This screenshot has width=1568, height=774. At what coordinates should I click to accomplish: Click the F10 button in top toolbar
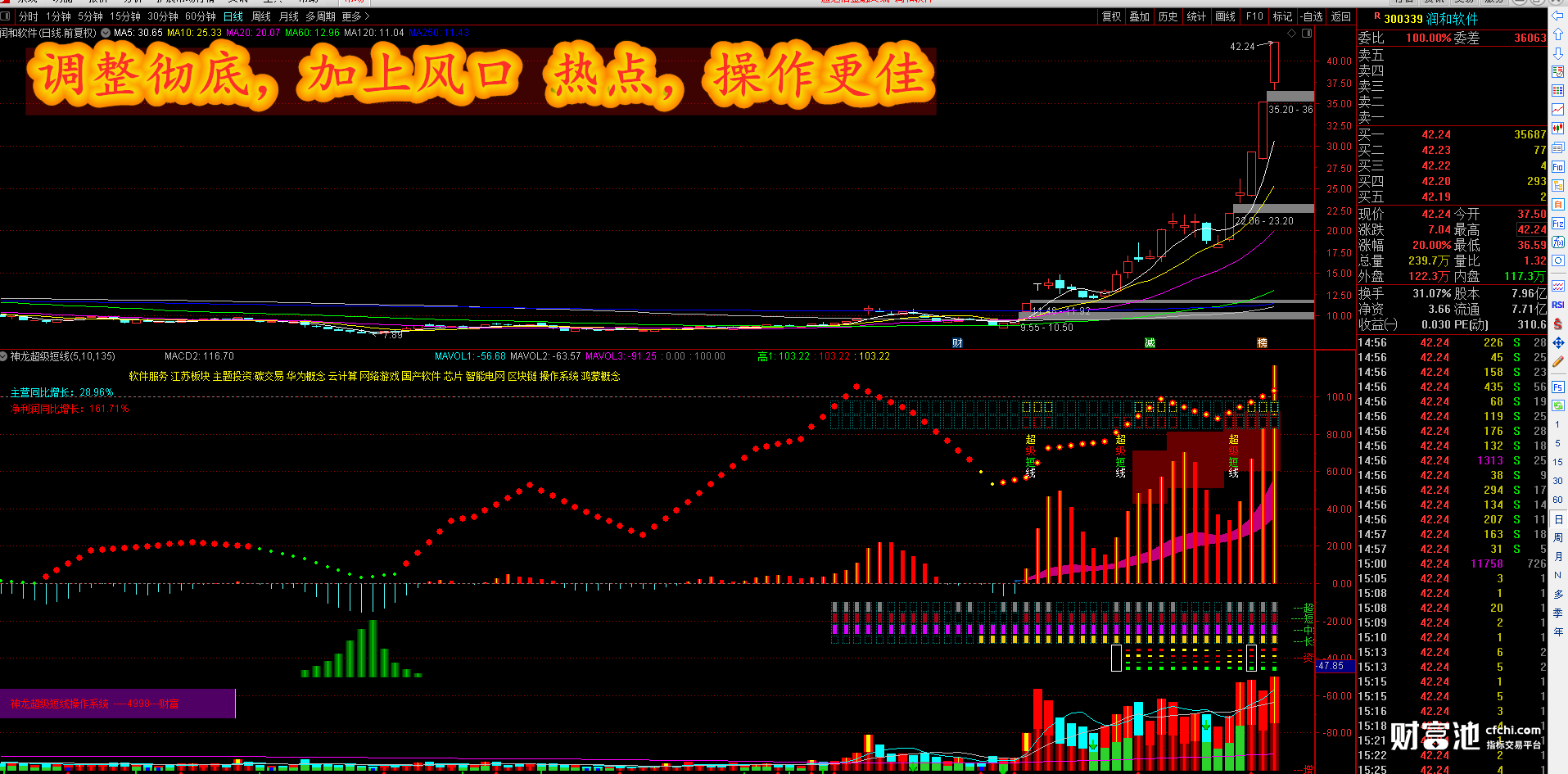point(1254,16)
